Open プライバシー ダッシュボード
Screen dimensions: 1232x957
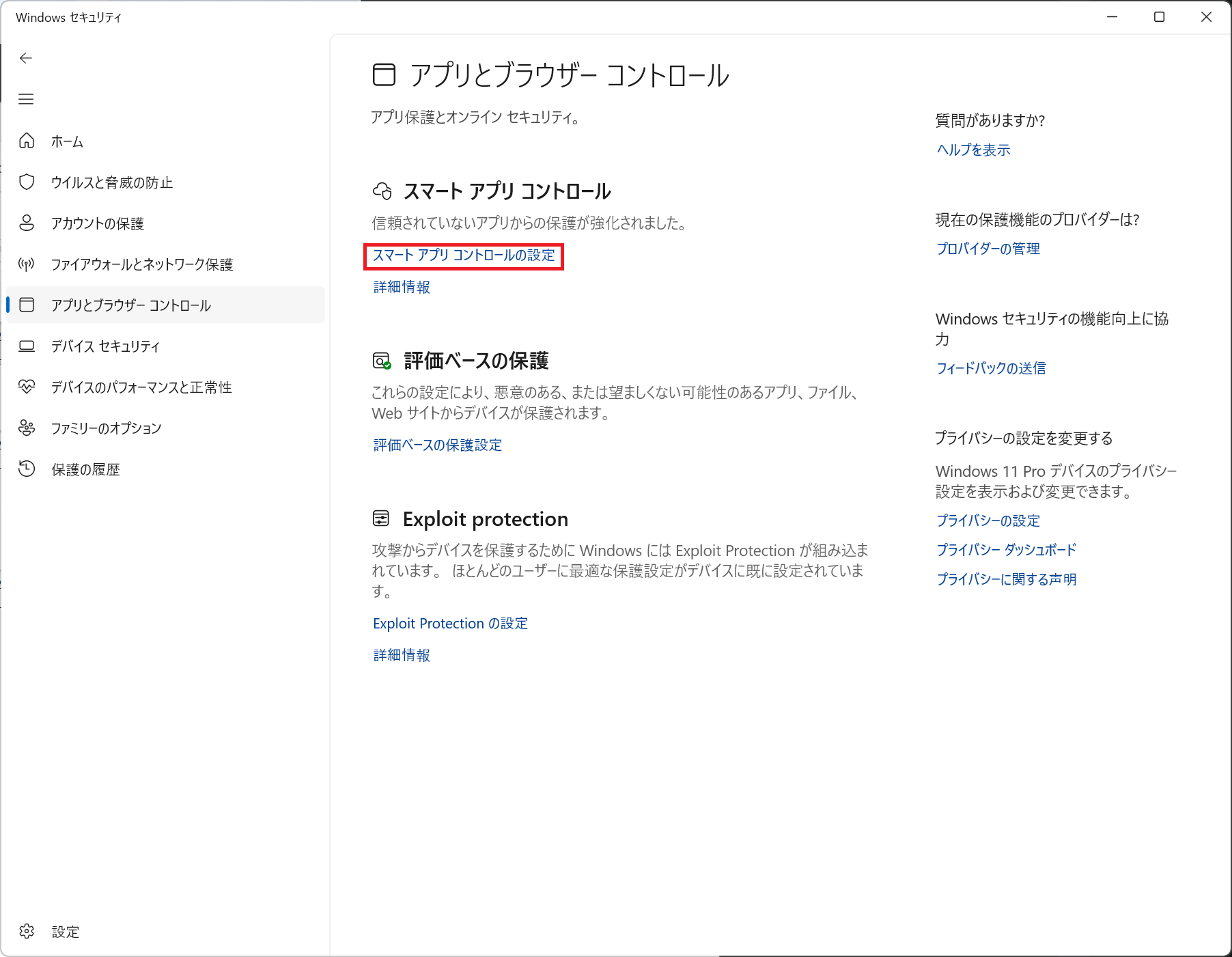coord(1005,550)
